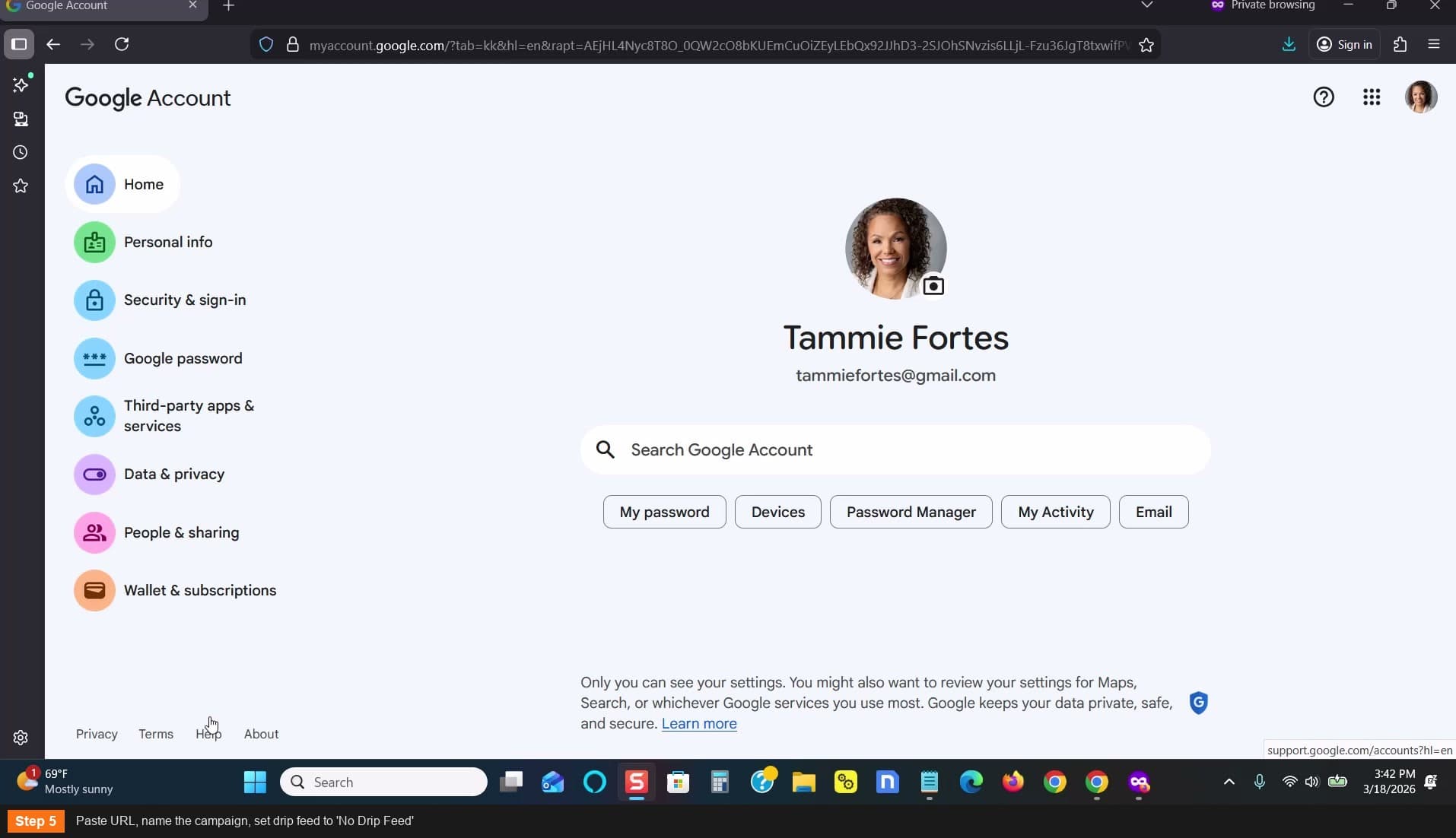The image size is (1456, 838).
Task: Open the Help question mark icon
Action: click(x=1324, y=97)
